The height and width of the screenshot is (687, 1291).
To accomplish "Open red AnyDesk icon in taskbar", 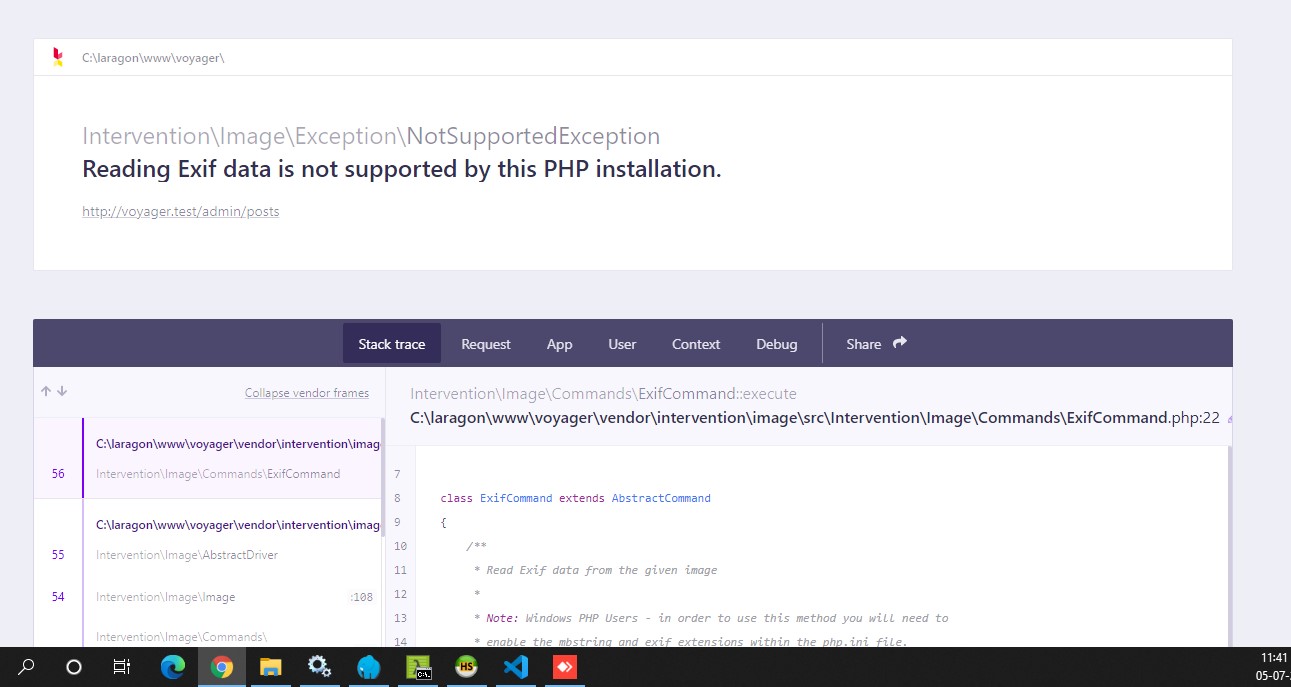I will [565, 667].
